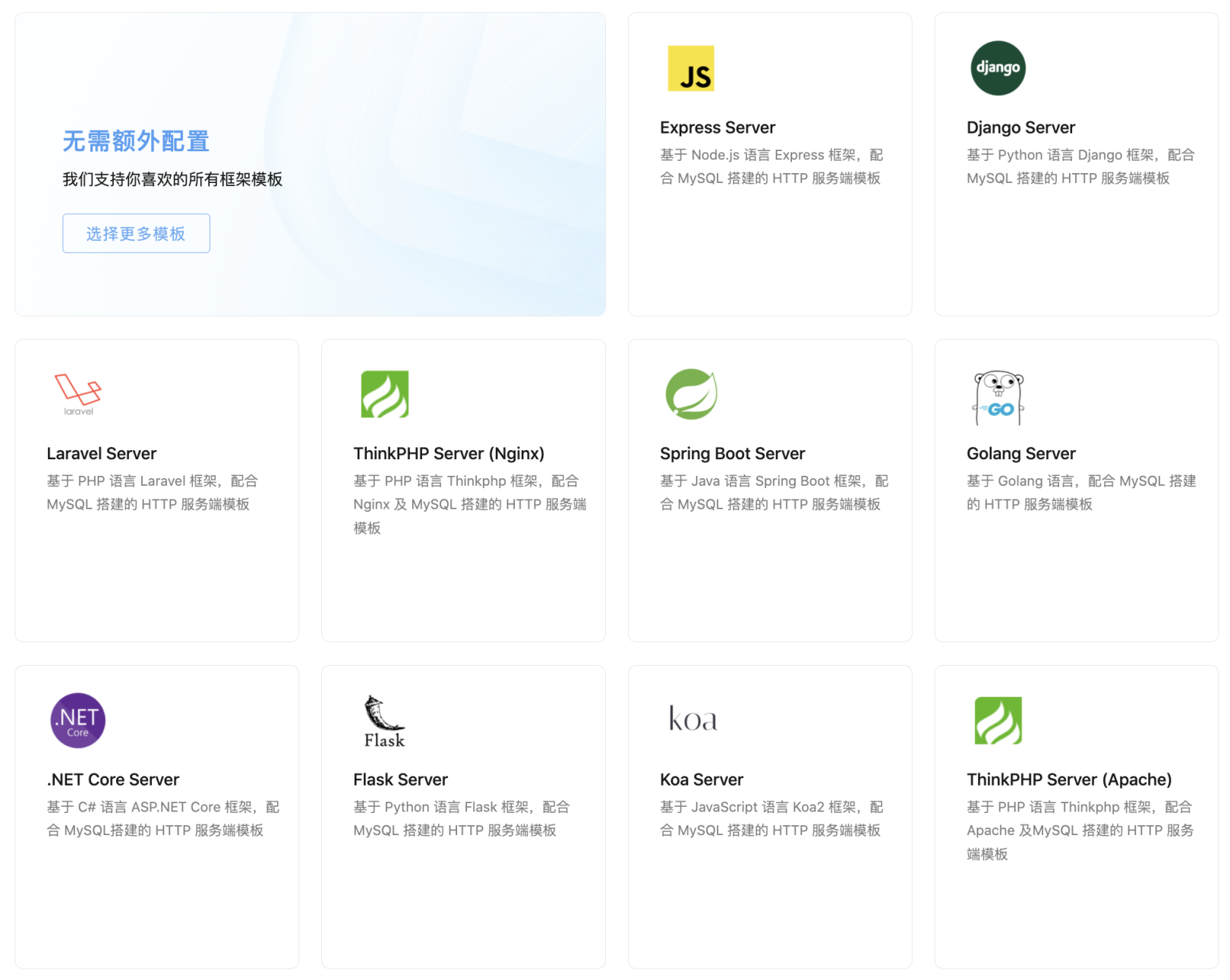Screen dimensions: 1230x980
Task: Click Django Server's Python description text
Action: (x=1080, y=166)
